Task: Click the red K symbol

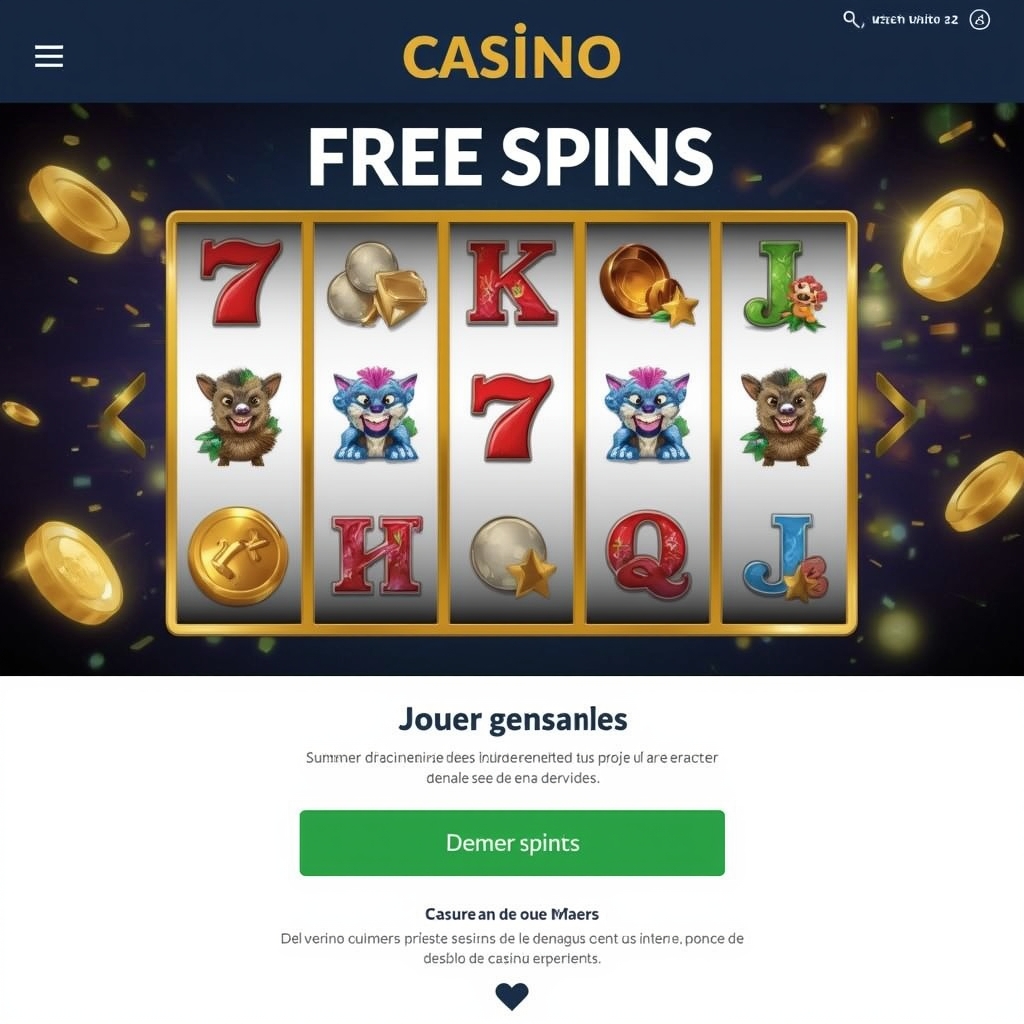Action: [512, 282]
